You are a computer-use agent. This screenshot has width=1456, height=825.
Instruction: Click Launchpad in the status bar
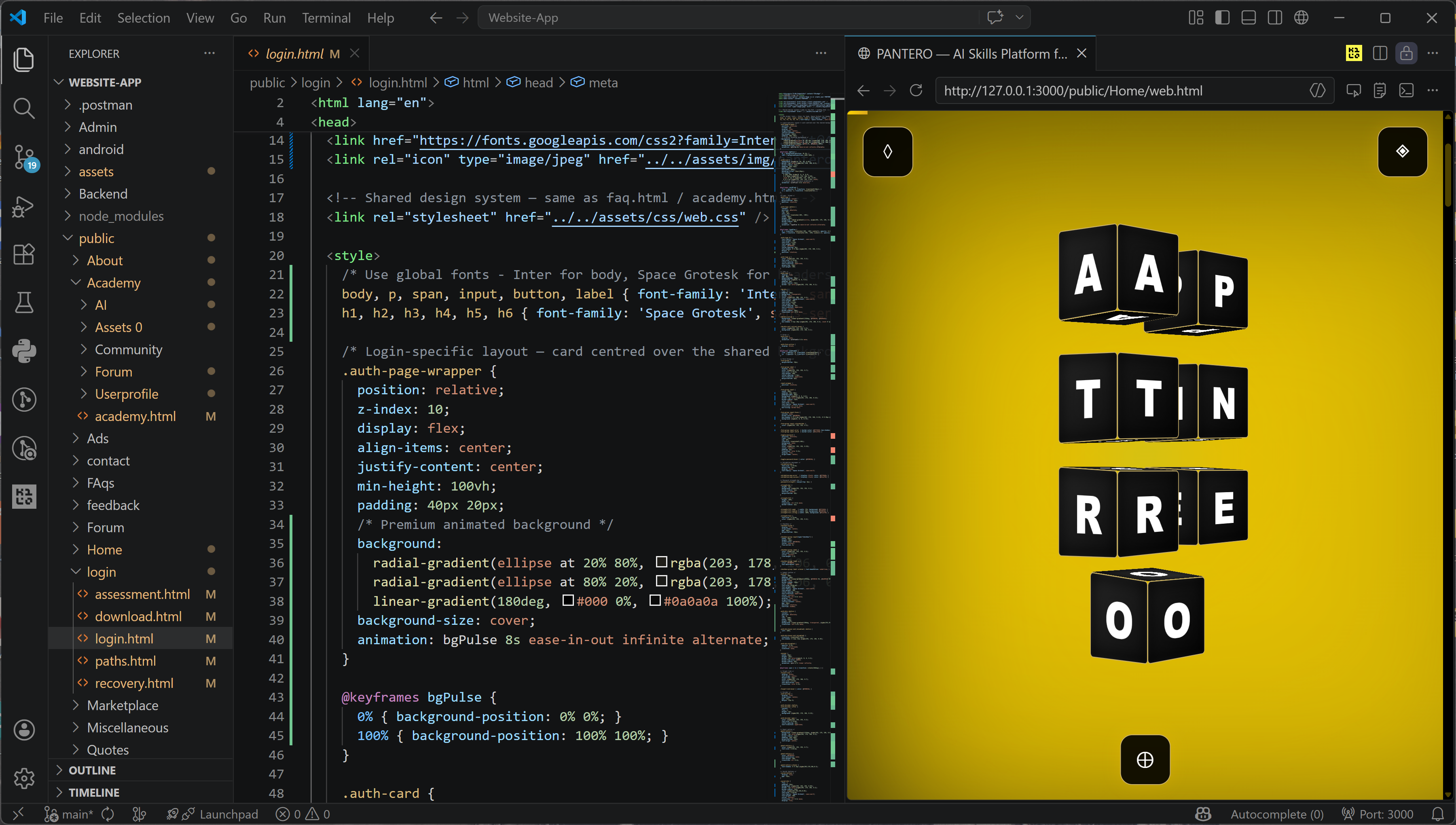229,814
